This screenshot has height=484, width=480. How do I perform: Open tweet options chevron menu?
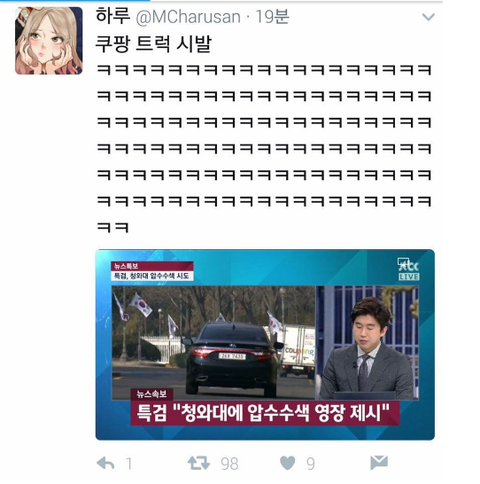pos(428,17)
